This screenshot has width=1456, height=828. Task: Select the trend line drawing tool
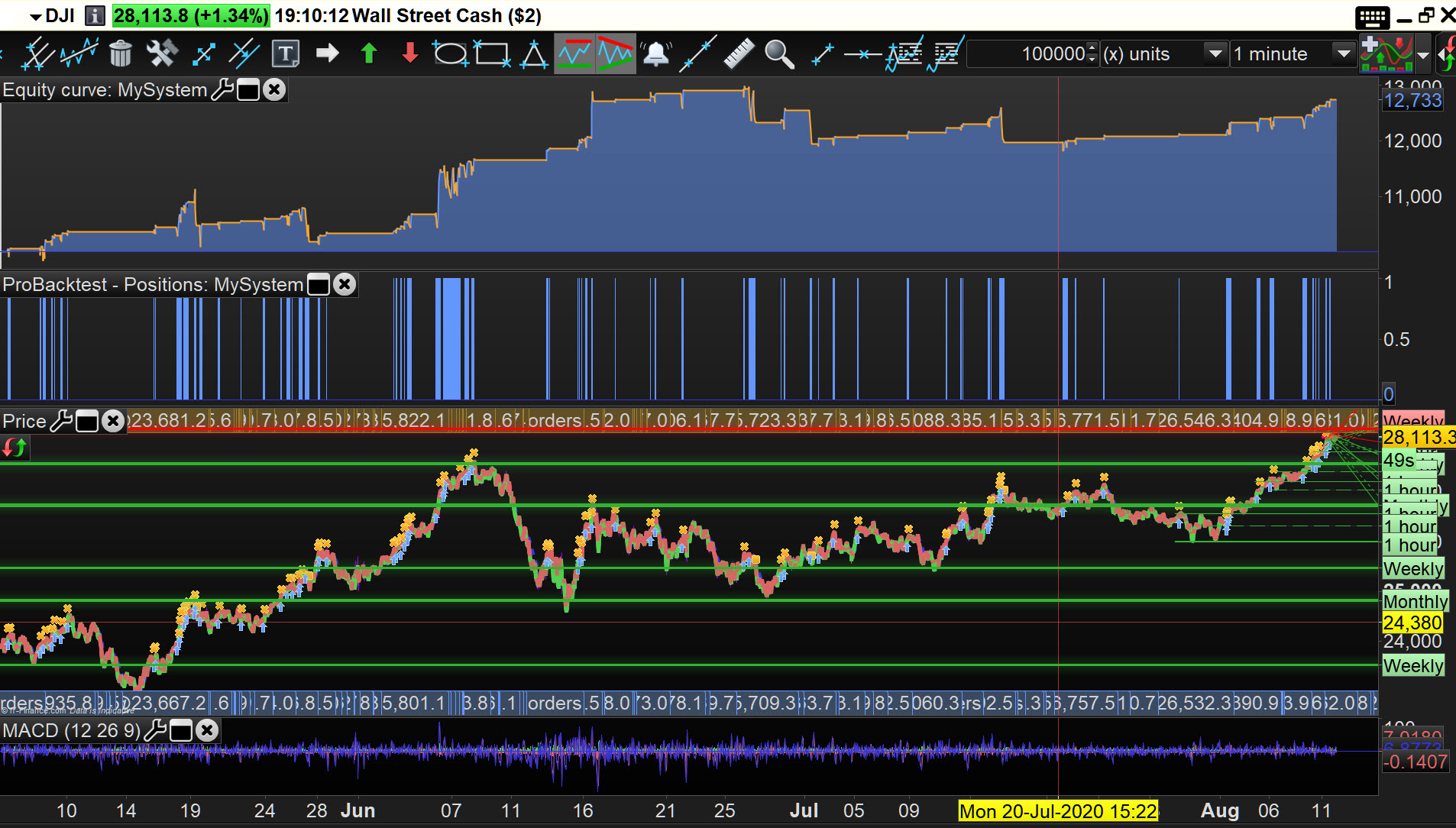click(697, 54)
